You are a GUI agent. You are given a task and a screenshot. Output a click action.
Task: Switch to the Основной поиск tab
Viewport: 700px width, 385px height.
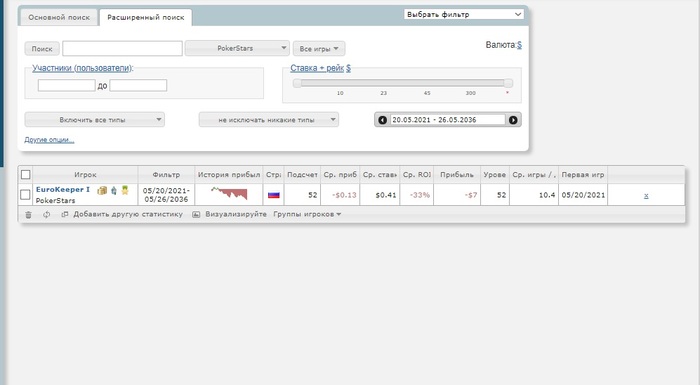[x=59, y=17]
